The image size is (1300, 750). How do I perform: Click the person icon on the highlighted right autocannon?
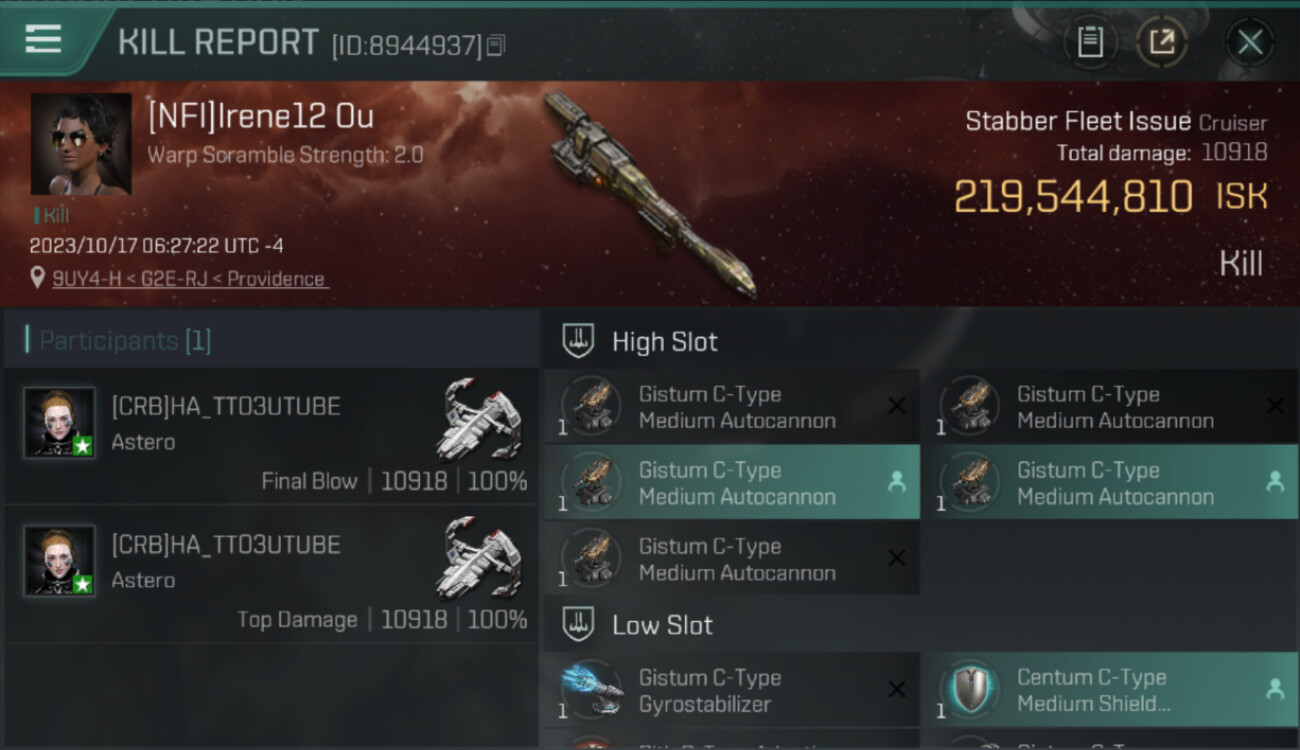click(x=1275, y=482)
